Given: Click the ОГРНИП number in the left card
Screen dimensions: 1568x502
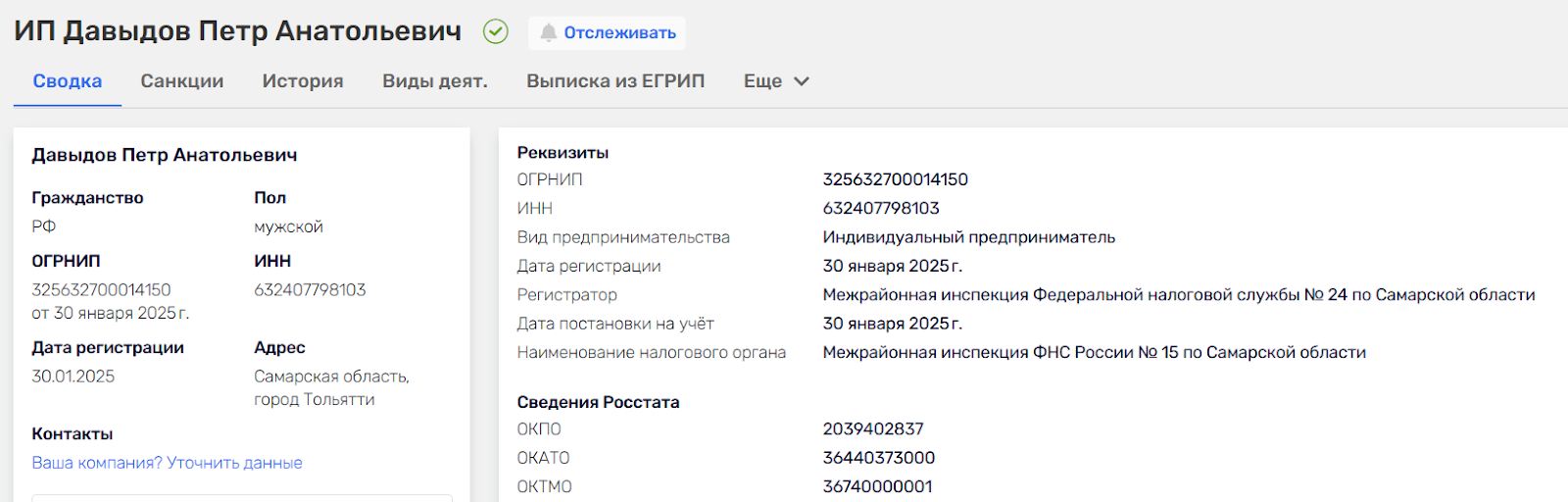Looking at the screenshot, I should click(101, 290).
